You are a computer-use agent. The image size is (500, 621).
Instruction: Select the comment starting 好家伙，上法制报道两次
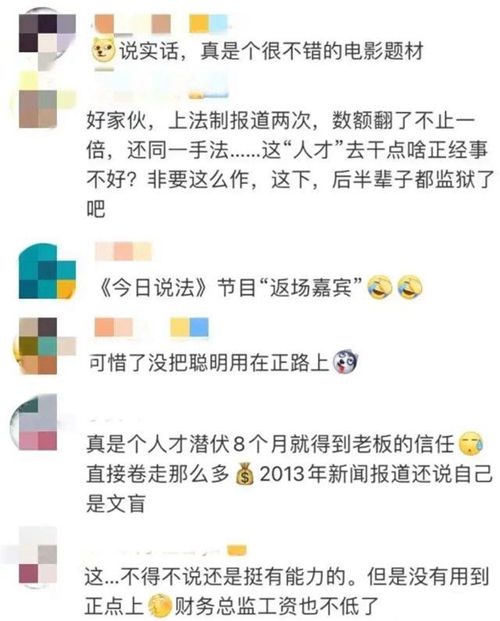coord(290,165)
